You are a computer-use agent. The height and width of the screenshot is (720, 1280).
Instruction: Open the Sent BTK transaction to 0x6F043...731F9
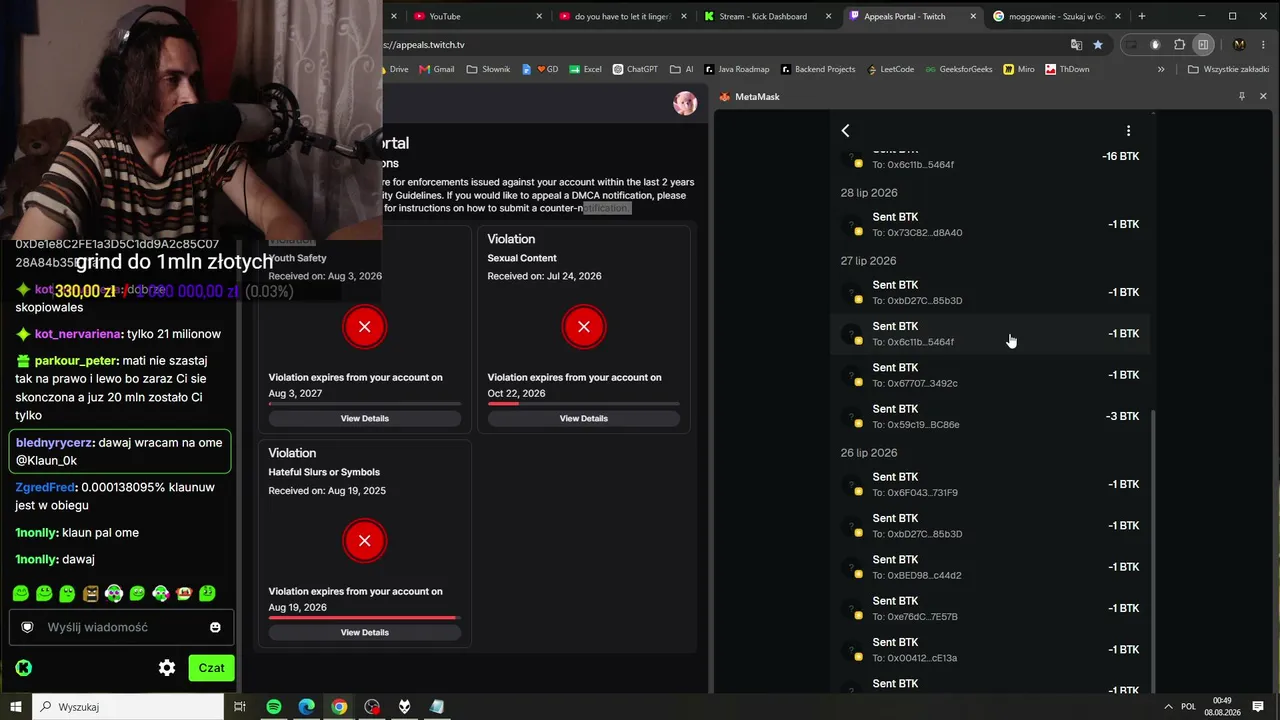(x=990, y=484)
